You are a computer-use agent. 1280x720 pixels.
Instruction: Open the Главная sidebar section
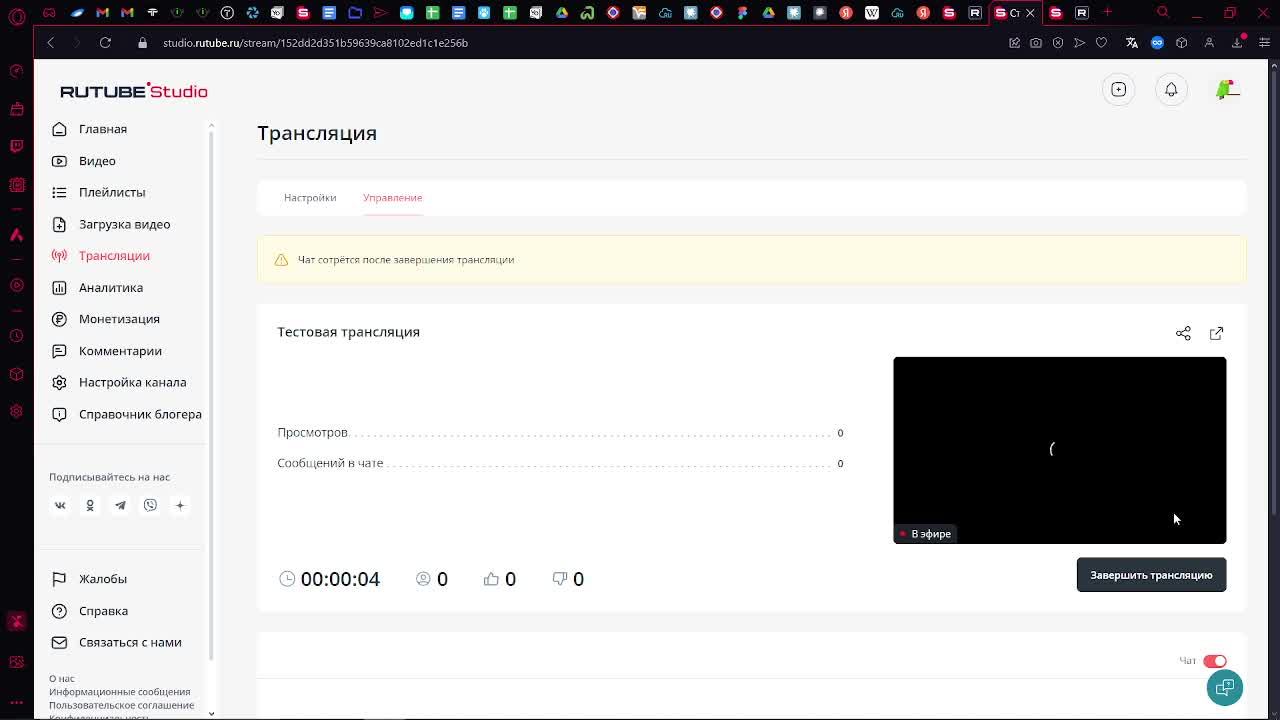pyautogui.click(x=102, y=129)
